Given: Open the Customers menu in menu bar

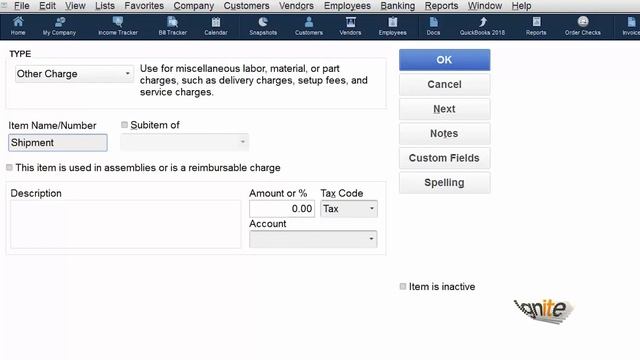Looking at the screenshot, I should [x=247, y=6].
